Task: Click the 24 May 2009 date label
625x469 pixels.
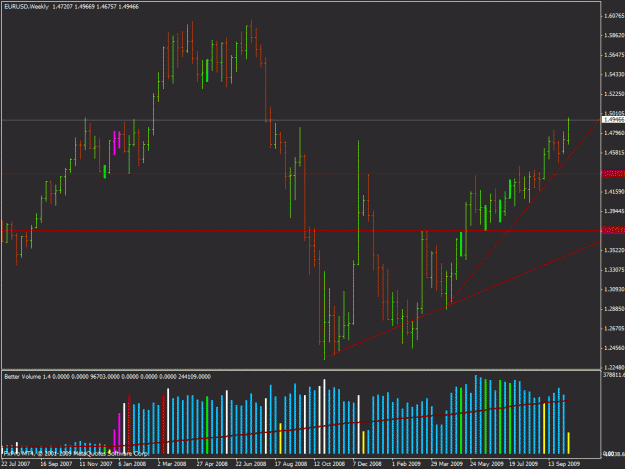Action: coord(486,464)
